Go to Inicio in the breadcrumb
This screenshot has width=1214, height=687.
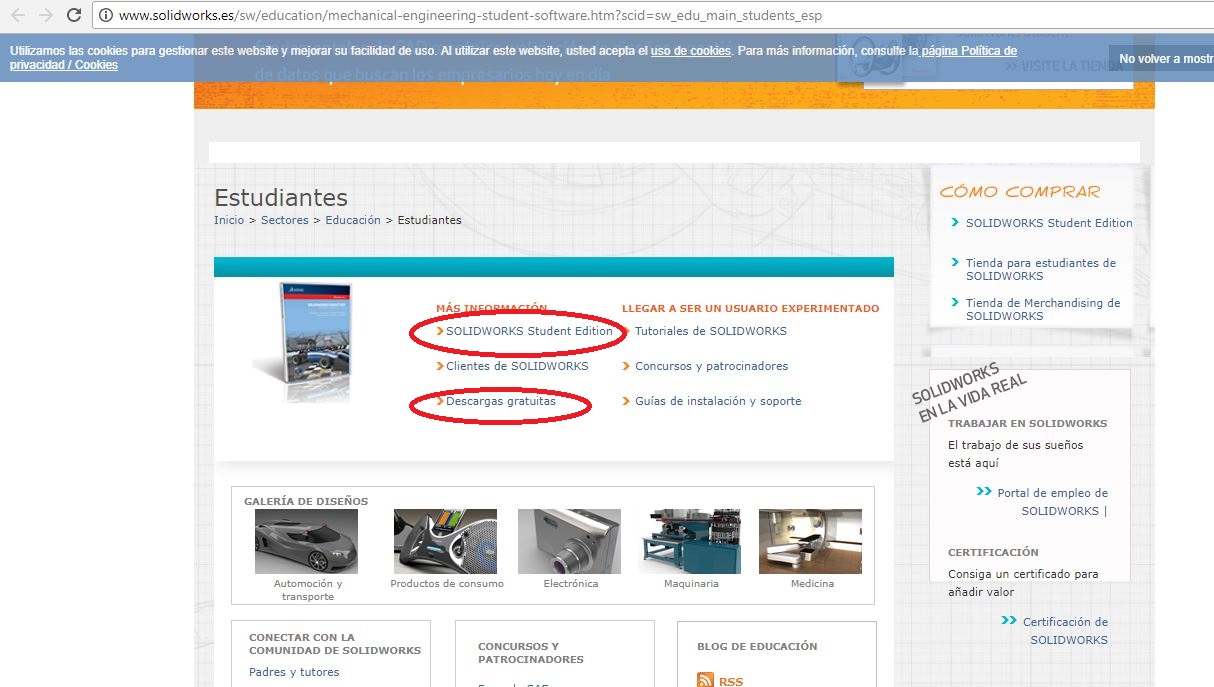click(229, 220)
